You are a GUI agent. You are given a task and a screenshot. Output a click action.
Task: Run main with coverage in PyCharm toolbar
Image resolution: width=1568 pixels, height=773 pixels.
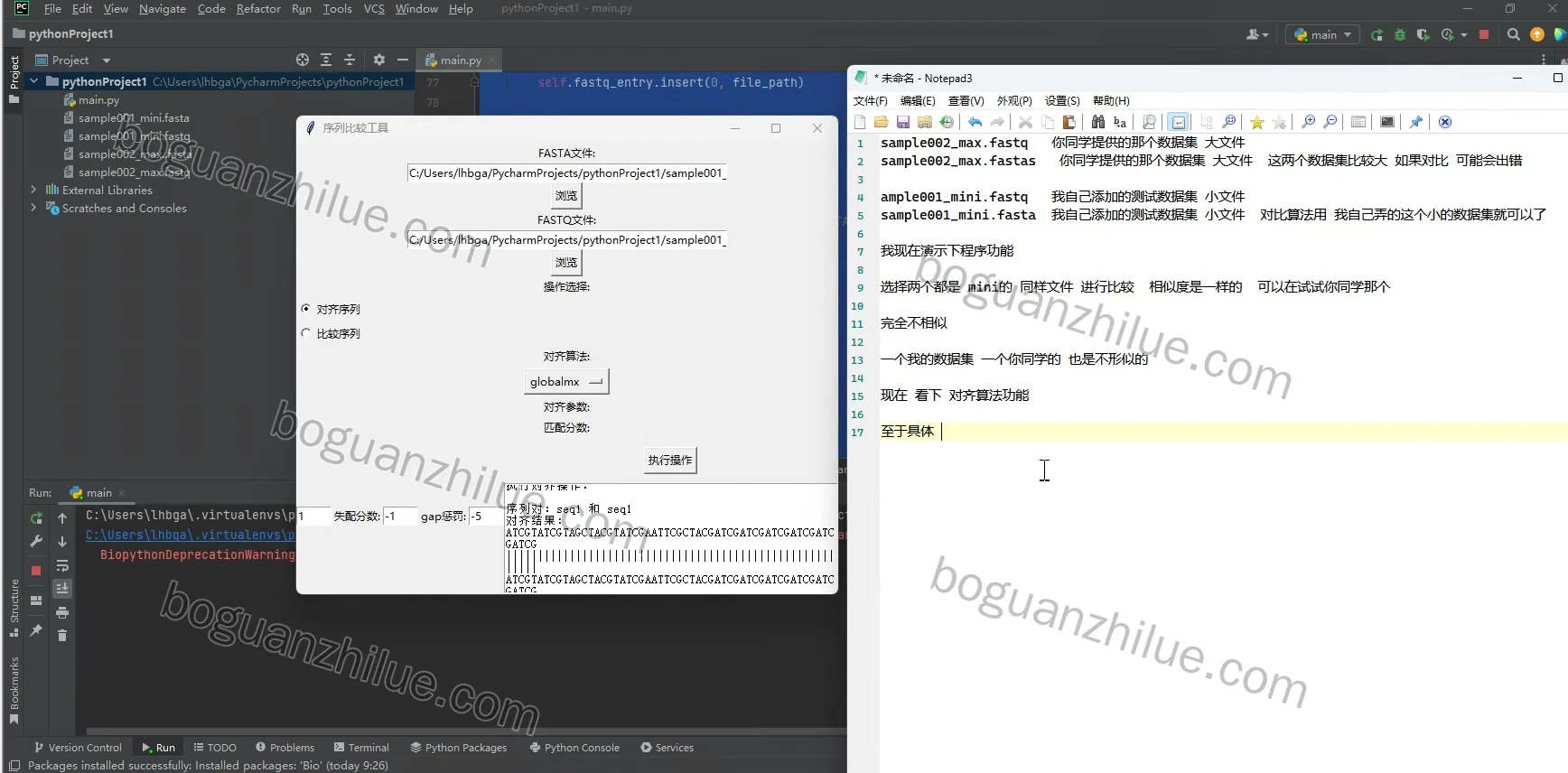pos(1423,34)
